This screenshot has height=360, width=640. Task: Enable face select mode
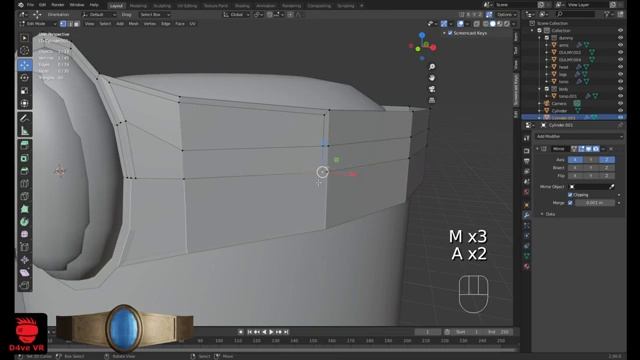(x=77, y=24)
